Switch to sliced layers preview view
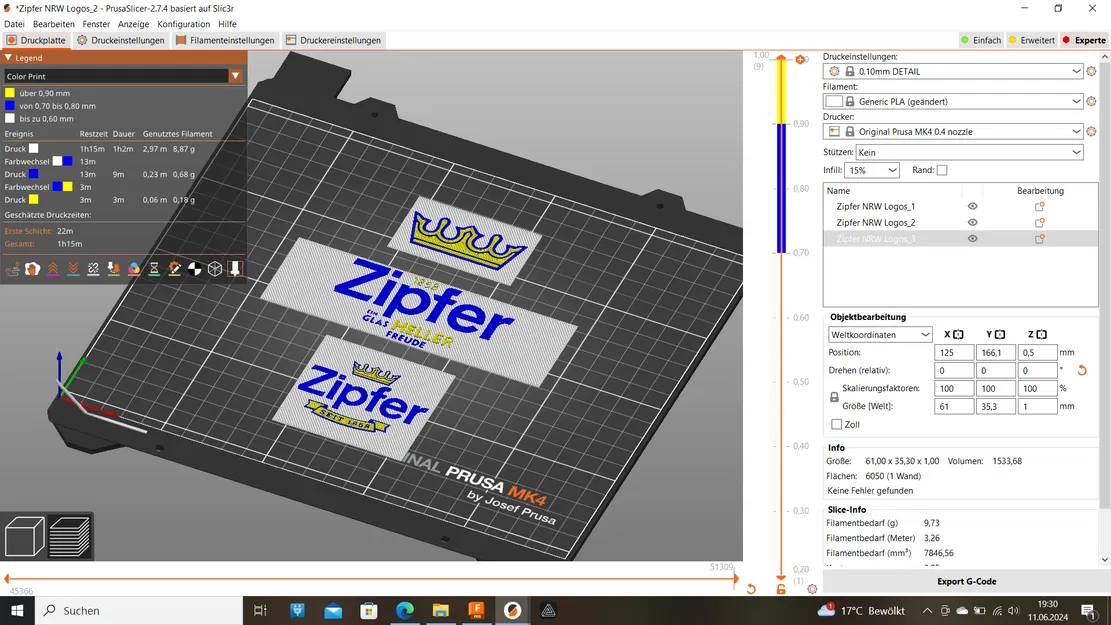The height and width of the screenshot is (625, 1111). coord(69,536)
